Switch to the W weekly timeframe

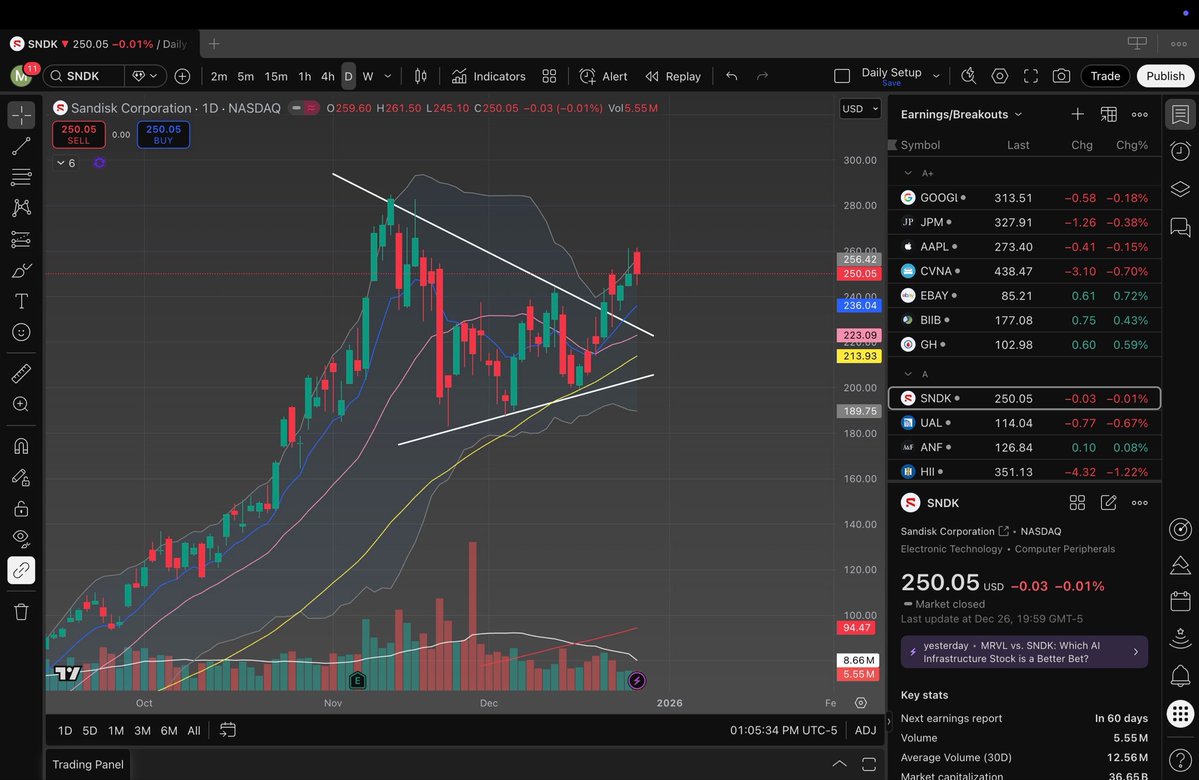368,76
